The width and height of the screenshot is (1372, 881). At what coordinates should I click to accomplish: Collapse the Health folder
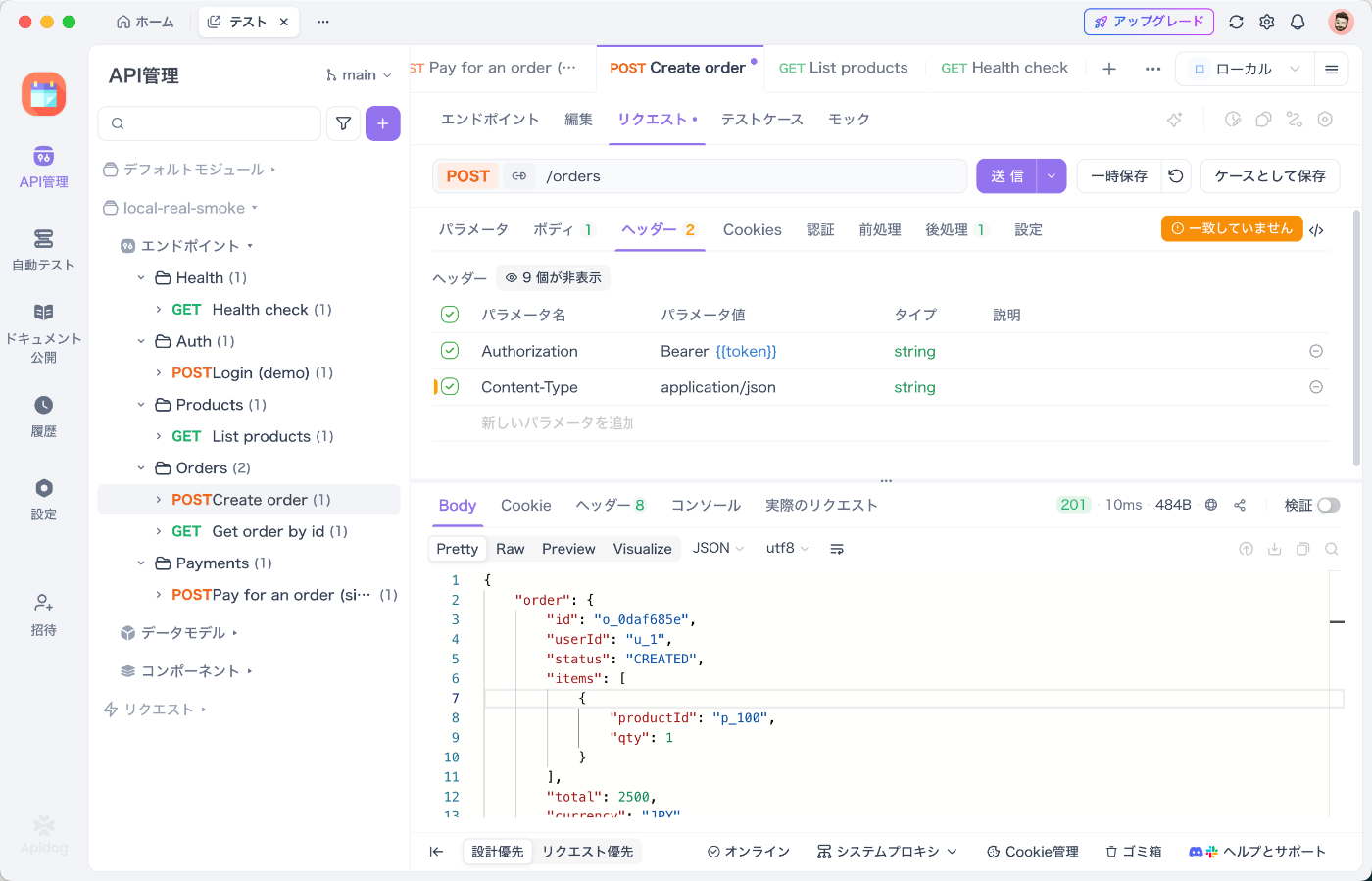[141, 278]
